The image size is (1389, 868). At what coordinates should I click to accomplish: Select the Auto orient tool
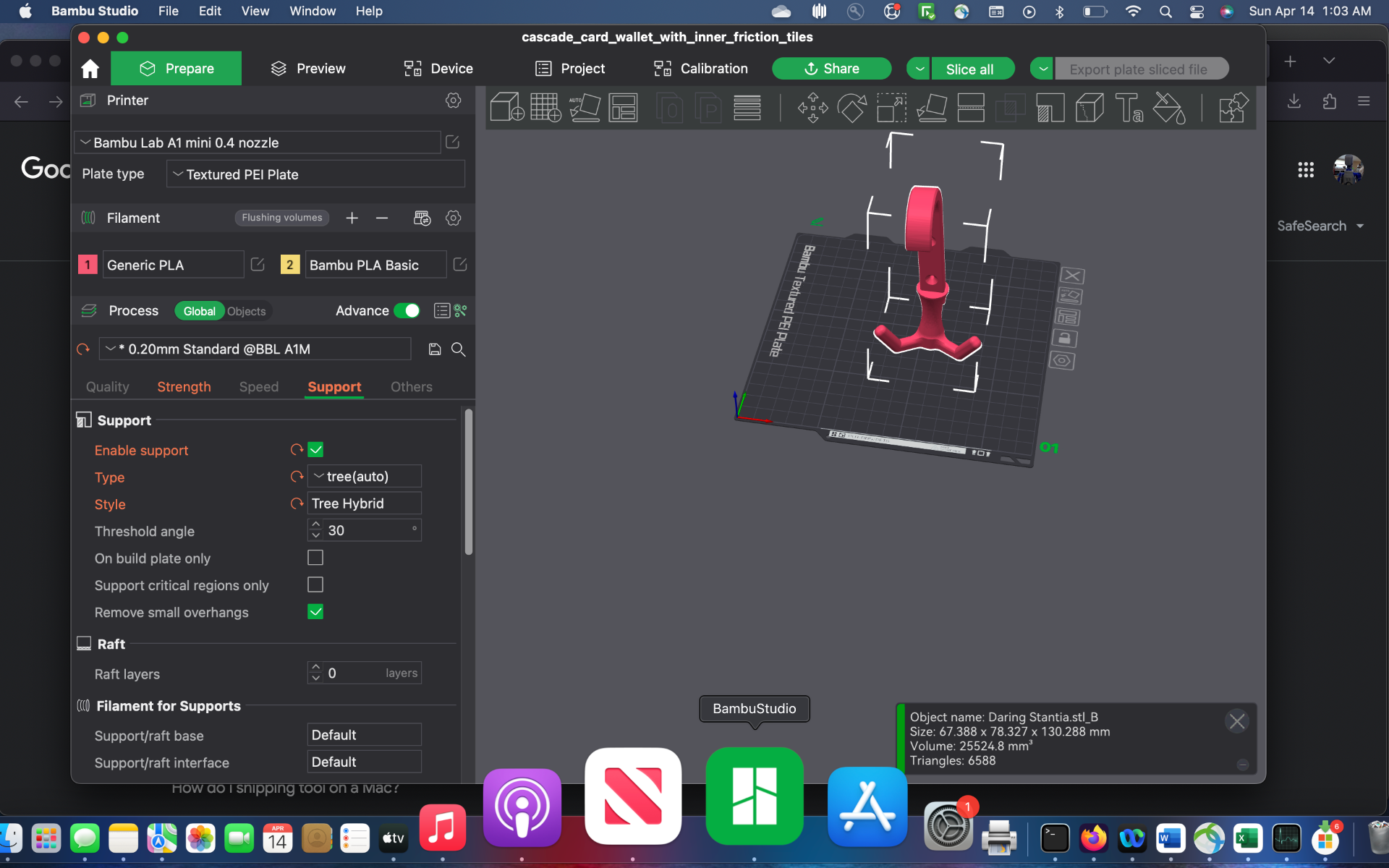click(585, 108)
